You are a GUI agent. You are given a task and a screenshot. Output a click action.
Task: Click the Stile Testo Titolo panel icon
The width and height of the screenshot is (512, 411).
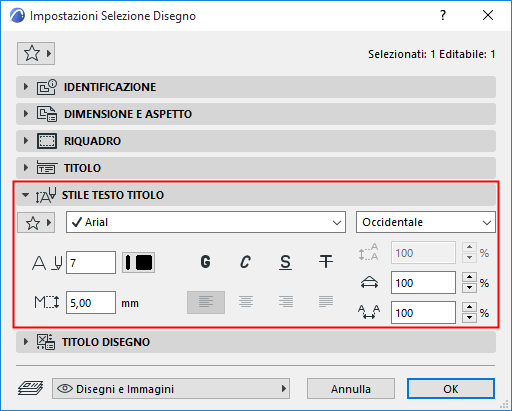pos(46,195)
